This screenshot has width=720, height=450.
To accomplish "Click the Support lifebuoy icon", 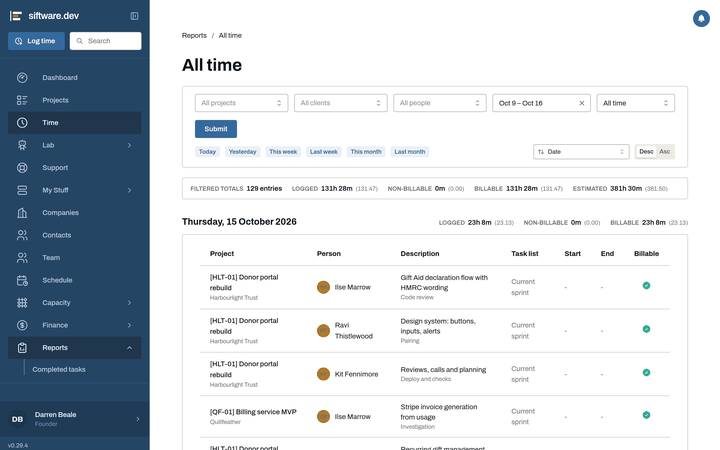I will pyautogui.click(x=22, y=168).
